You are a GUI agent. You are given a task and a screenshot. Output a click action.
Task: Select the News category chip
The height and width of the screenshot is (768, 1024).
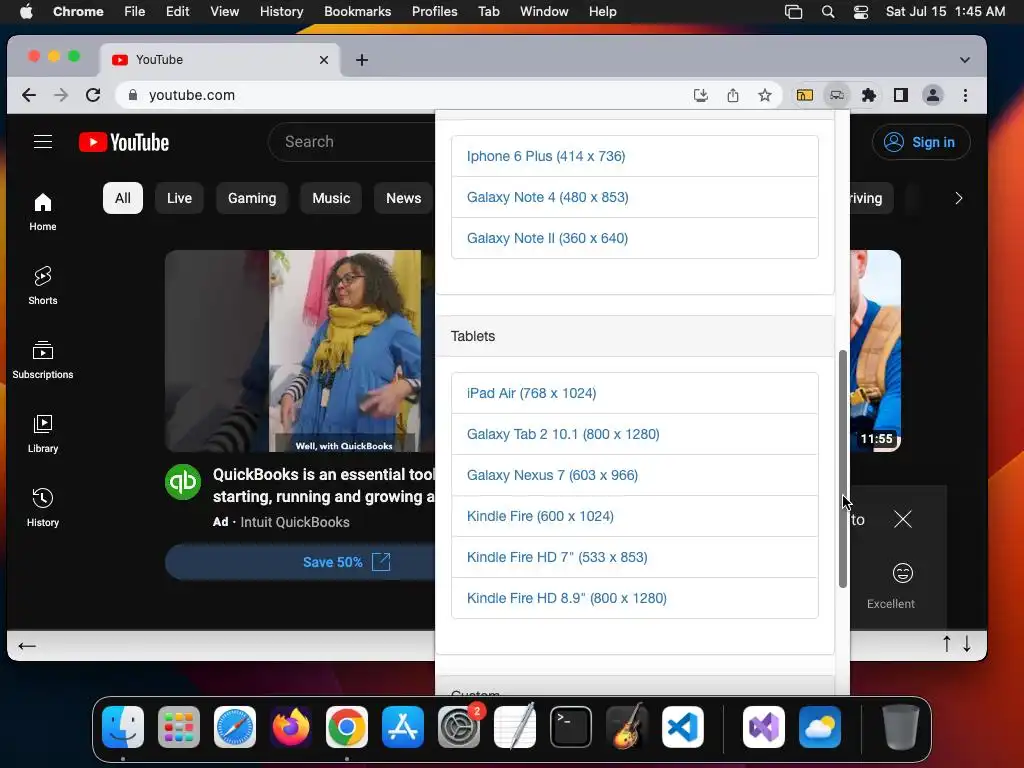pos(404,198)
